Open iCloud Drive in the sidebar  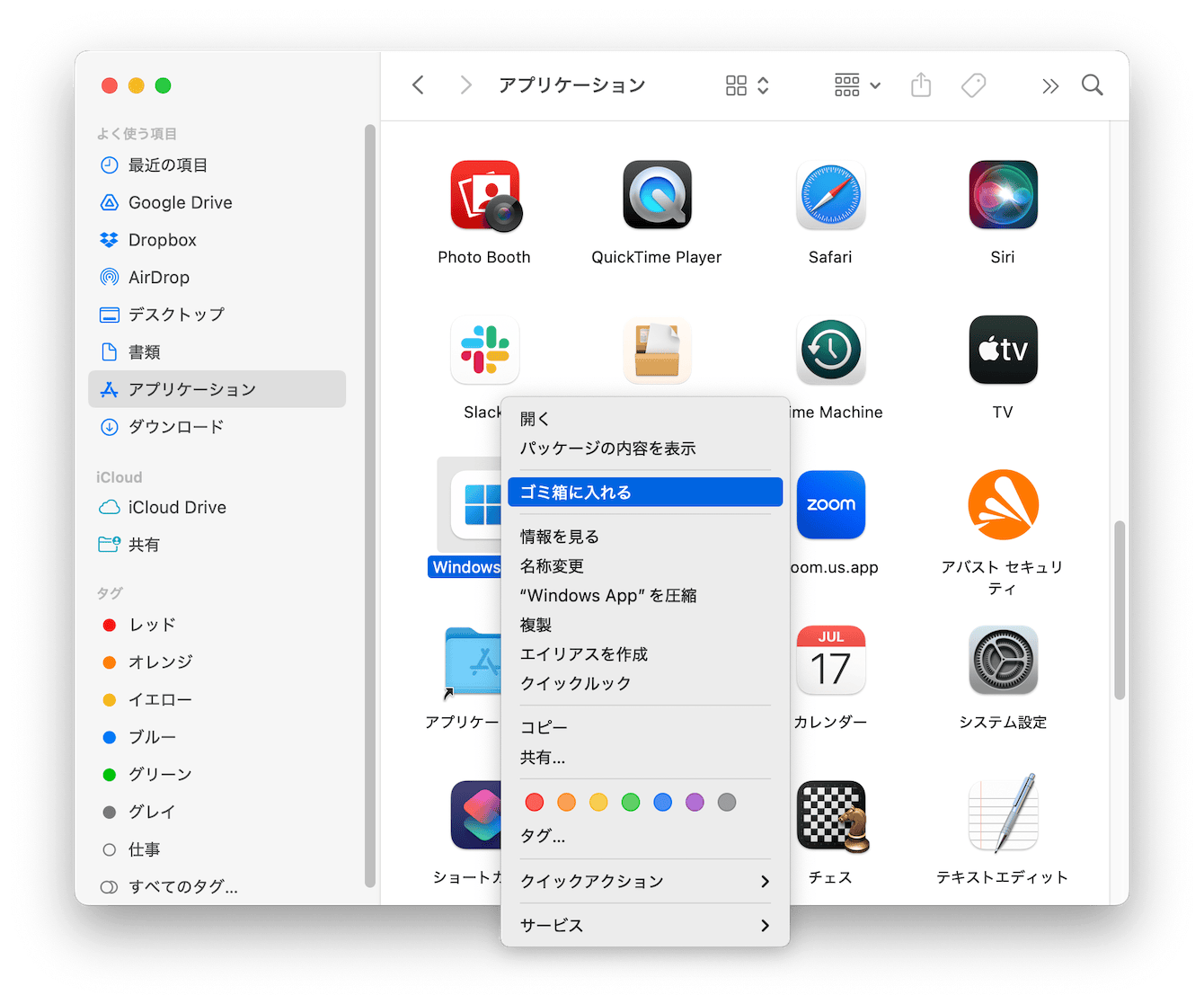217,507
